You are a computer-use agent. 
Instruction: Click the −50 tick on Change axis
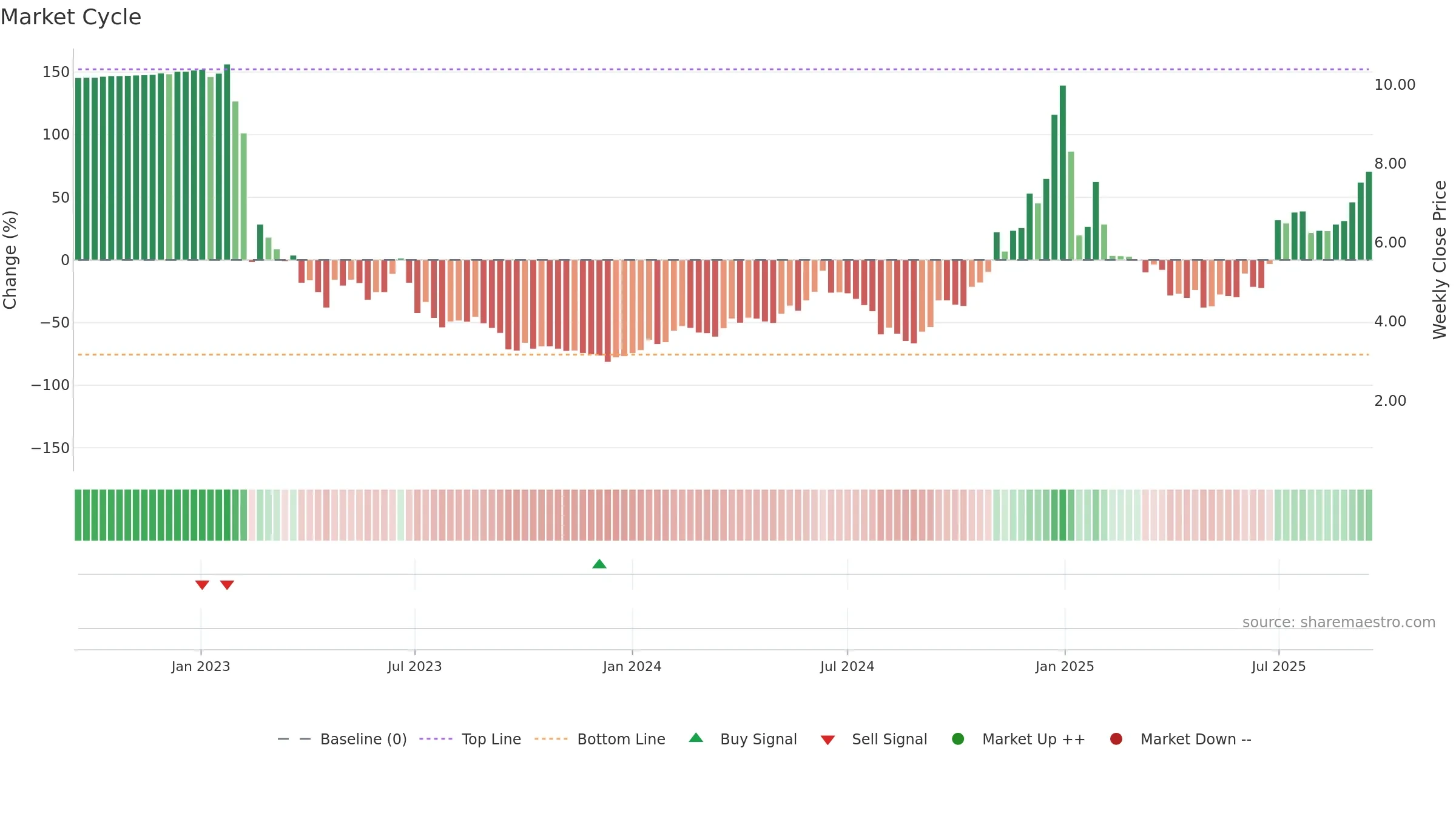[x=55, y=323]
